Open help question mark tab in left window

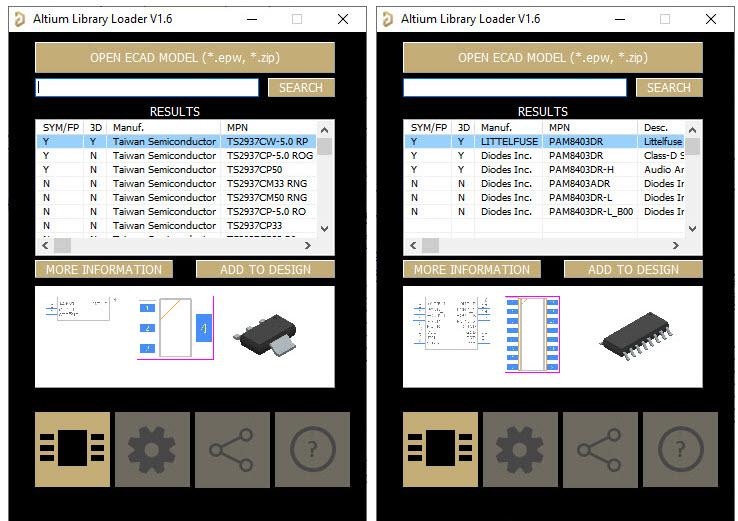click(313, 449)
